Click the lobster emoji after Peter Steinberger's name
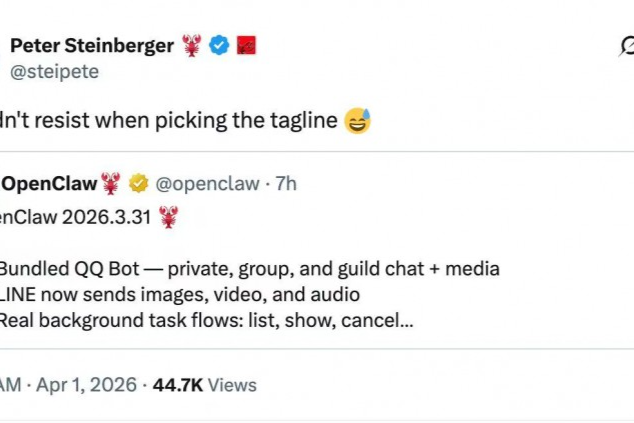 click(x=192, y=46)
